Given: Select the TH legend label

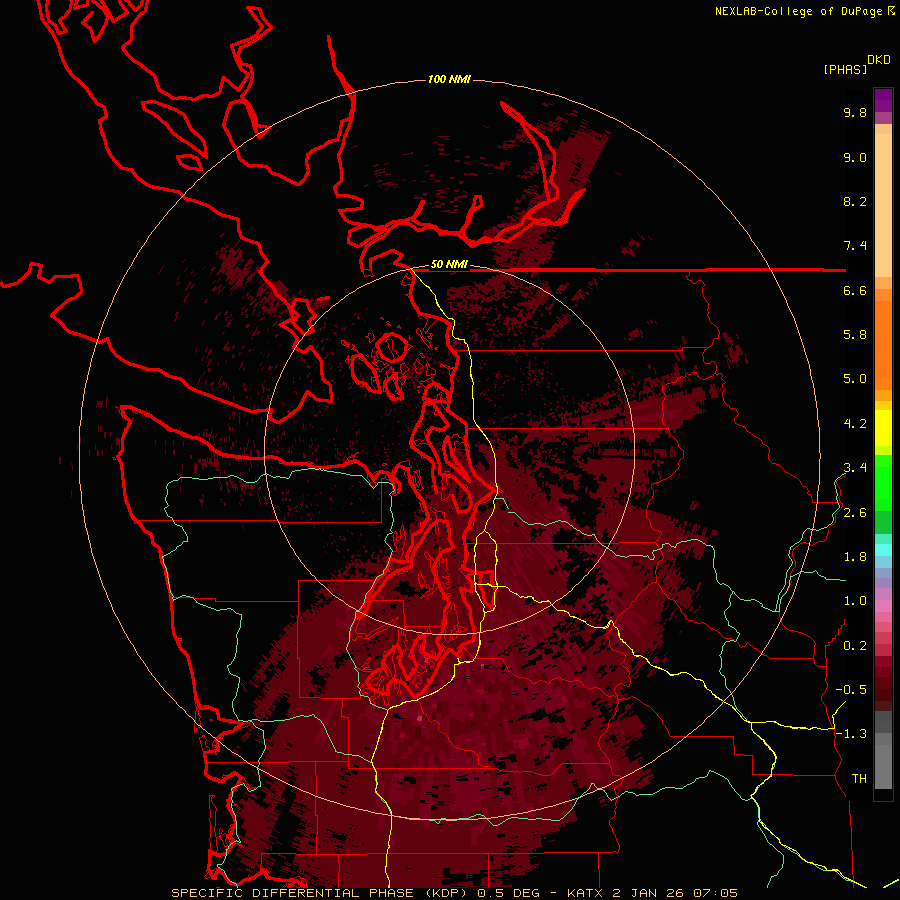Looking at the screenshot, I should [859, 779].
